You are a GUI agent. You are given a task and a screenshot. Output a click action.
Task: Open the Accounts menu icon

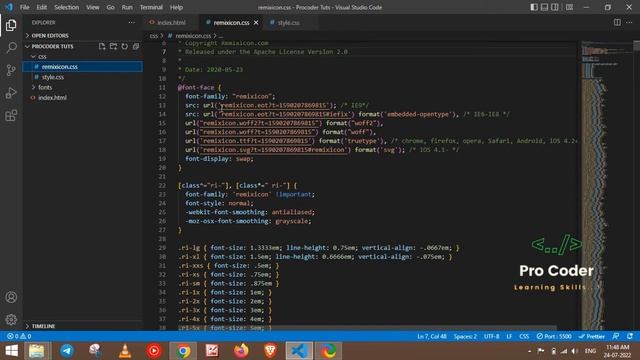11,297
